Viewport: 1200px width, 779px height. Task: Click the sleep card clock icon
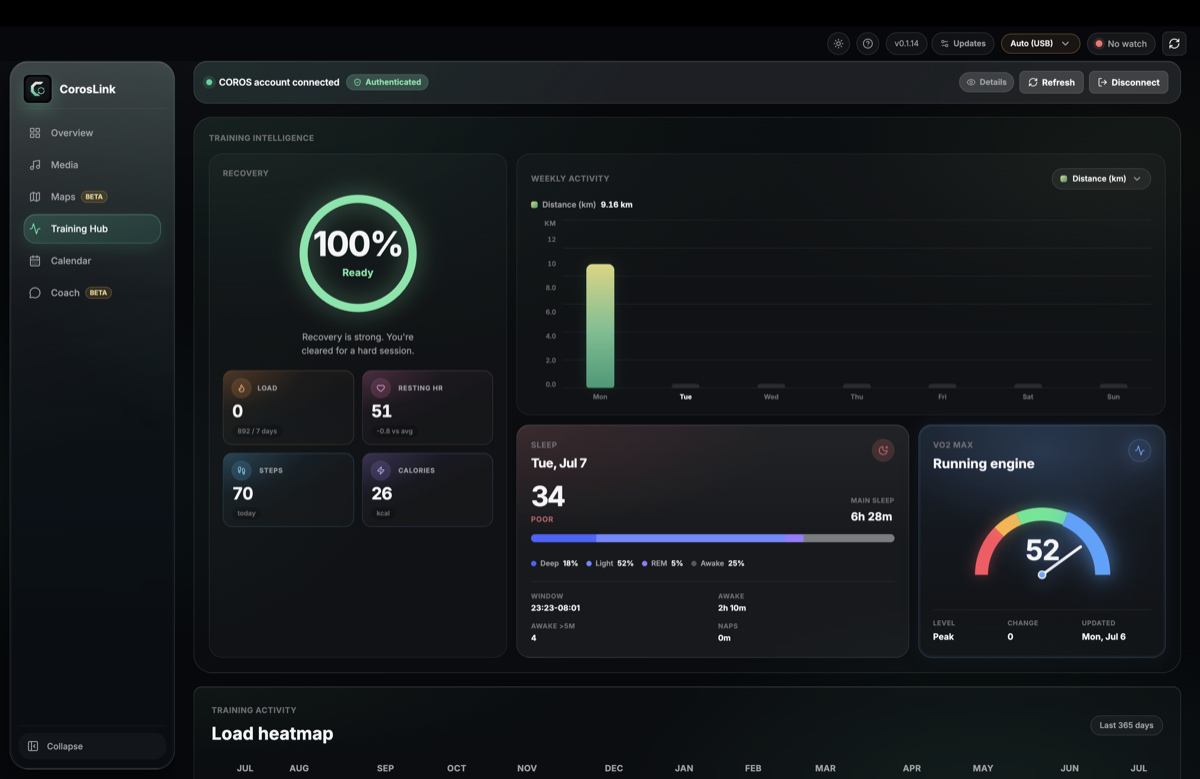pos(883,450)
